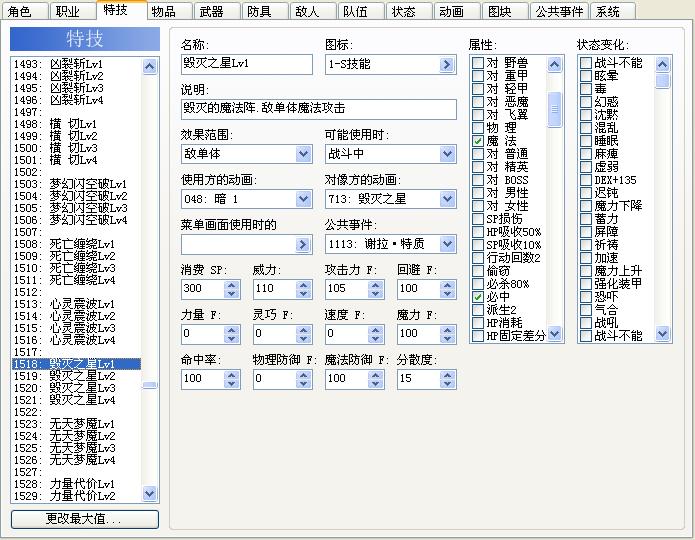Select skill 1508: 死亡缠绕Lv1
The width and height of the screenshot is (695, 540).
(x=76, y=244)
